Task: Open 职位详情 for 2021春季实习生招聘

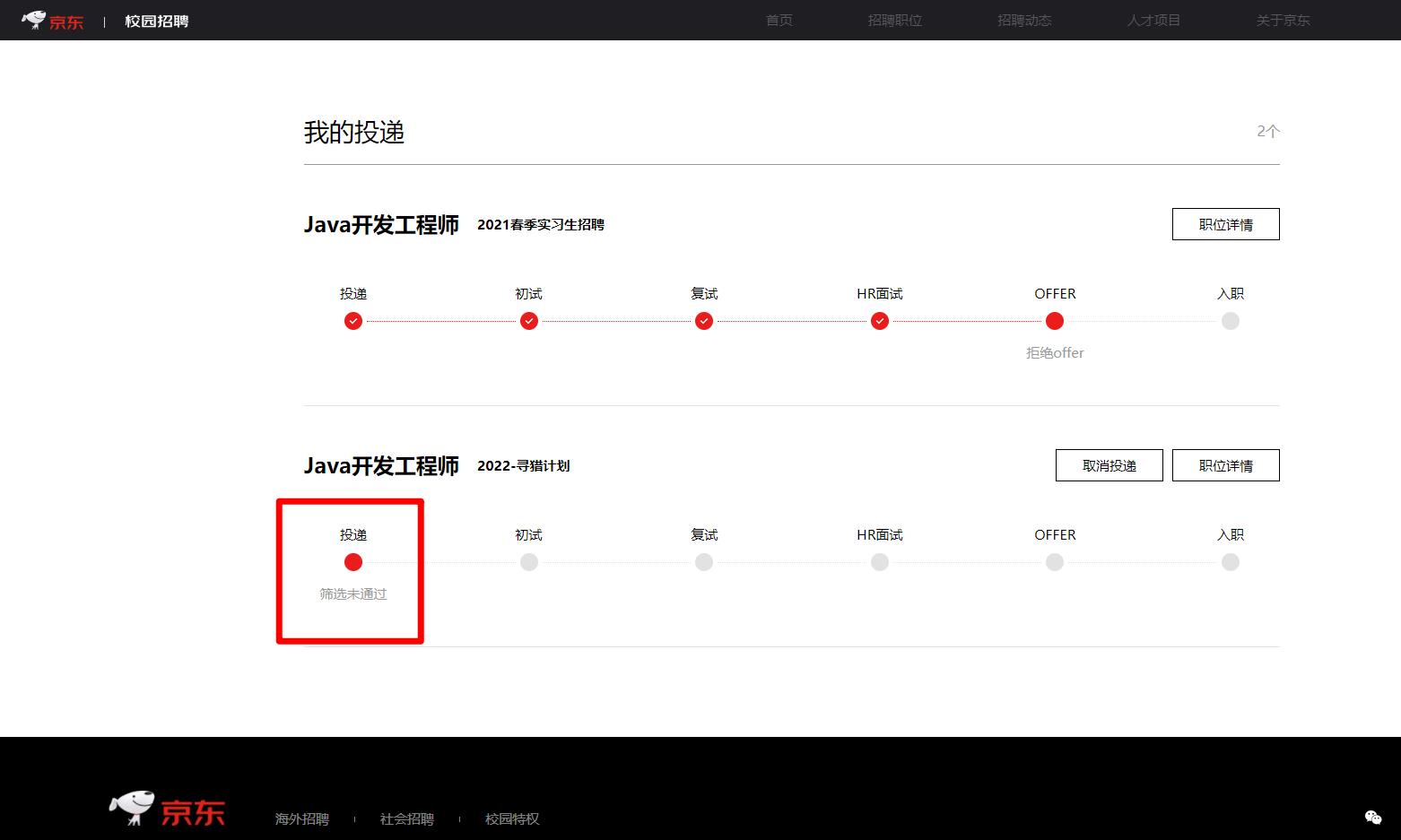Action: tap(1225, 224)
